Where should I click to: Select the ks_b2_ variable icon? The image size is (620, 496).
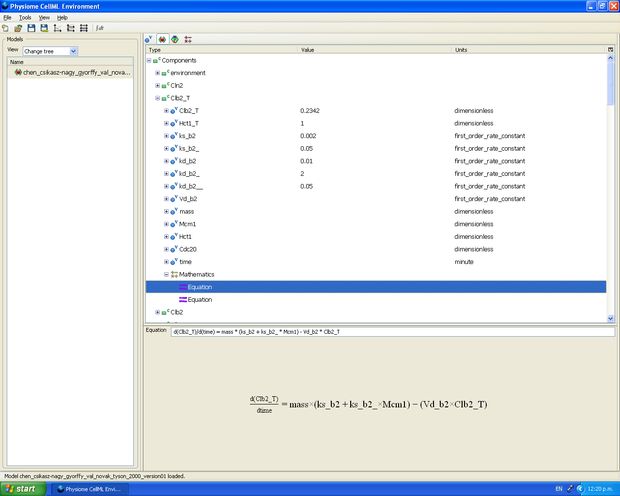click(174, 149)
